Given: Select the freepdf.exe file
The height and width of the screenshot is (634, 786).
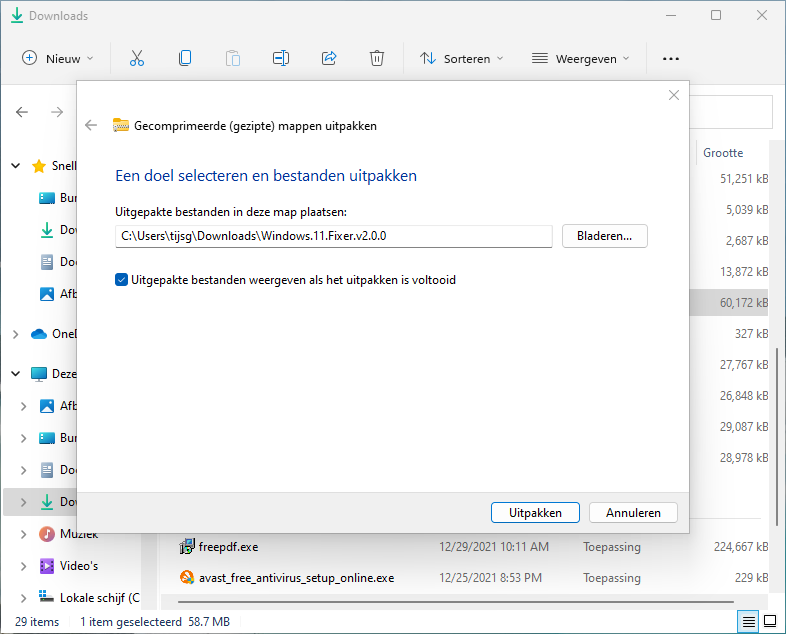Looking at the screenshot, I should [x=227, y=547].
